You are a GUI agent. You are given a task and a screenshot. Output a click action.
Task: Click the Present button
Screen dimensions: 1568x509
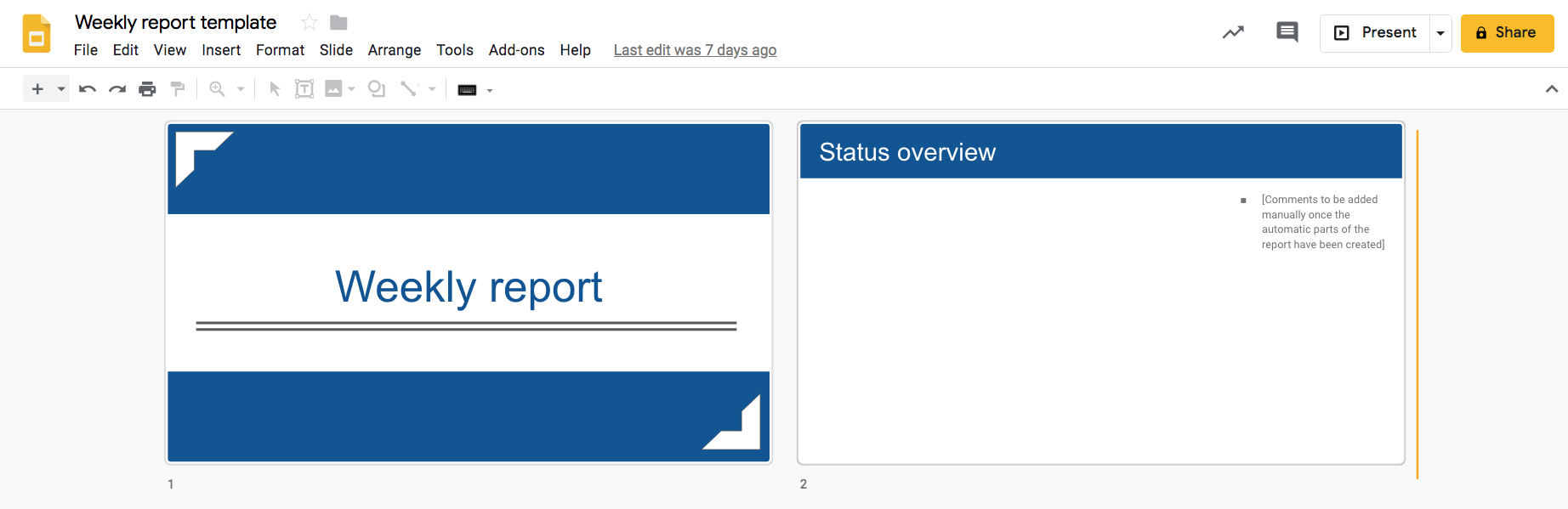pos(1379,32)
